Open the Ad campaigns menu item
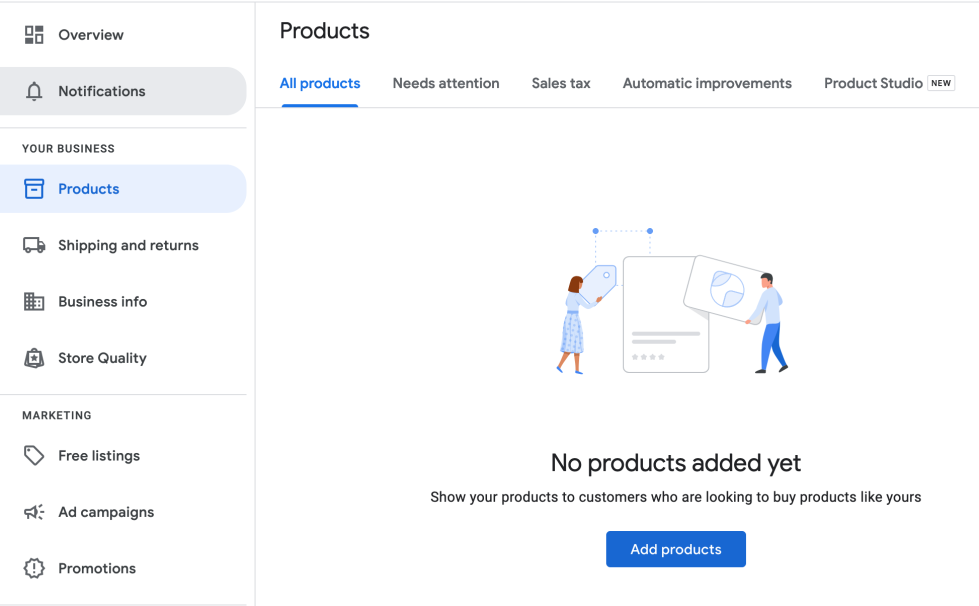 [106, 512]
